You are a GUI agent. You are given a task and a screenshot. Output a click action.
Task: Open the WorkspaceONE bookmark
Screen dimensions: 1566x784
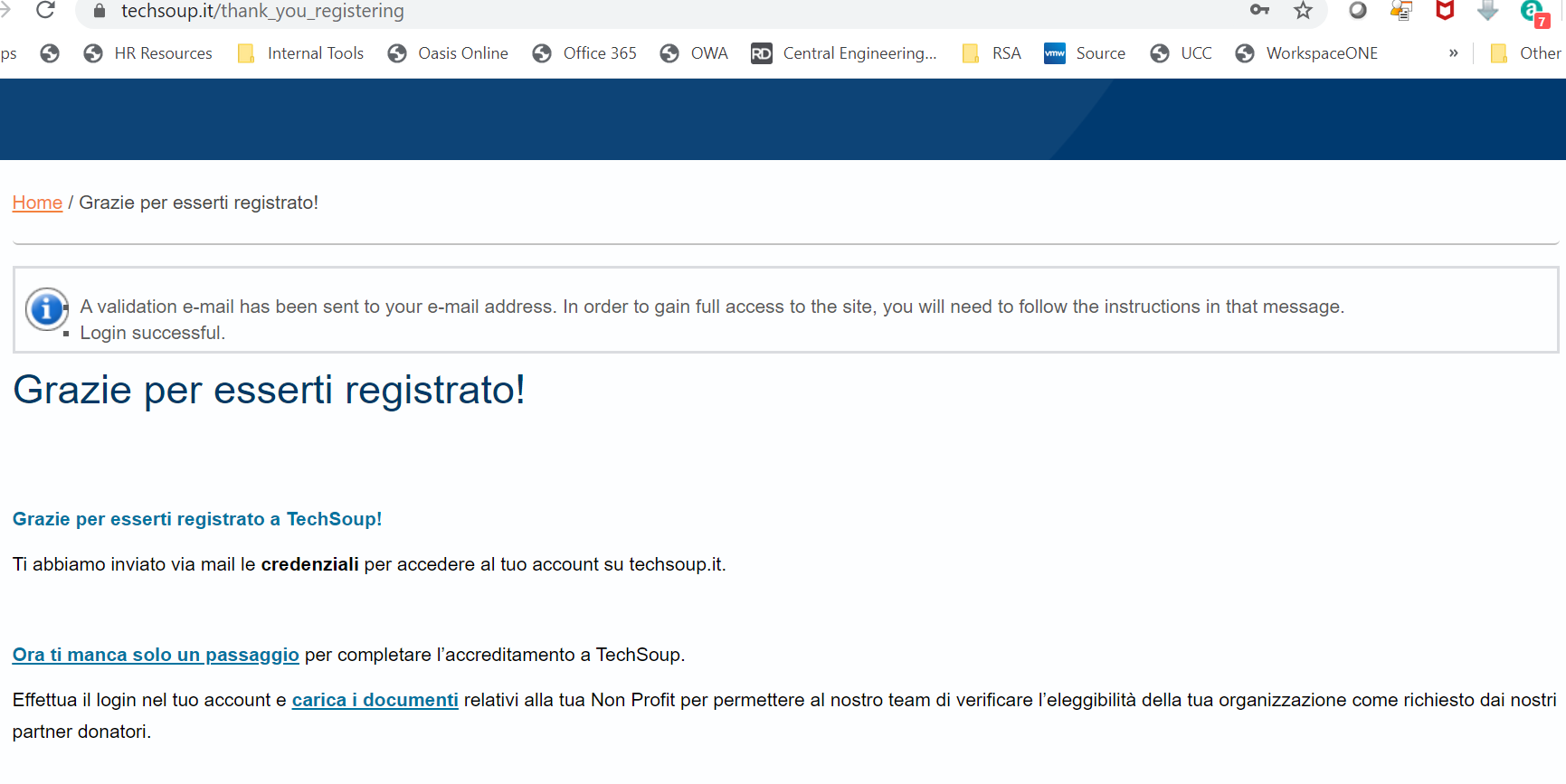pyautogui.click(x=1306, y=53)
